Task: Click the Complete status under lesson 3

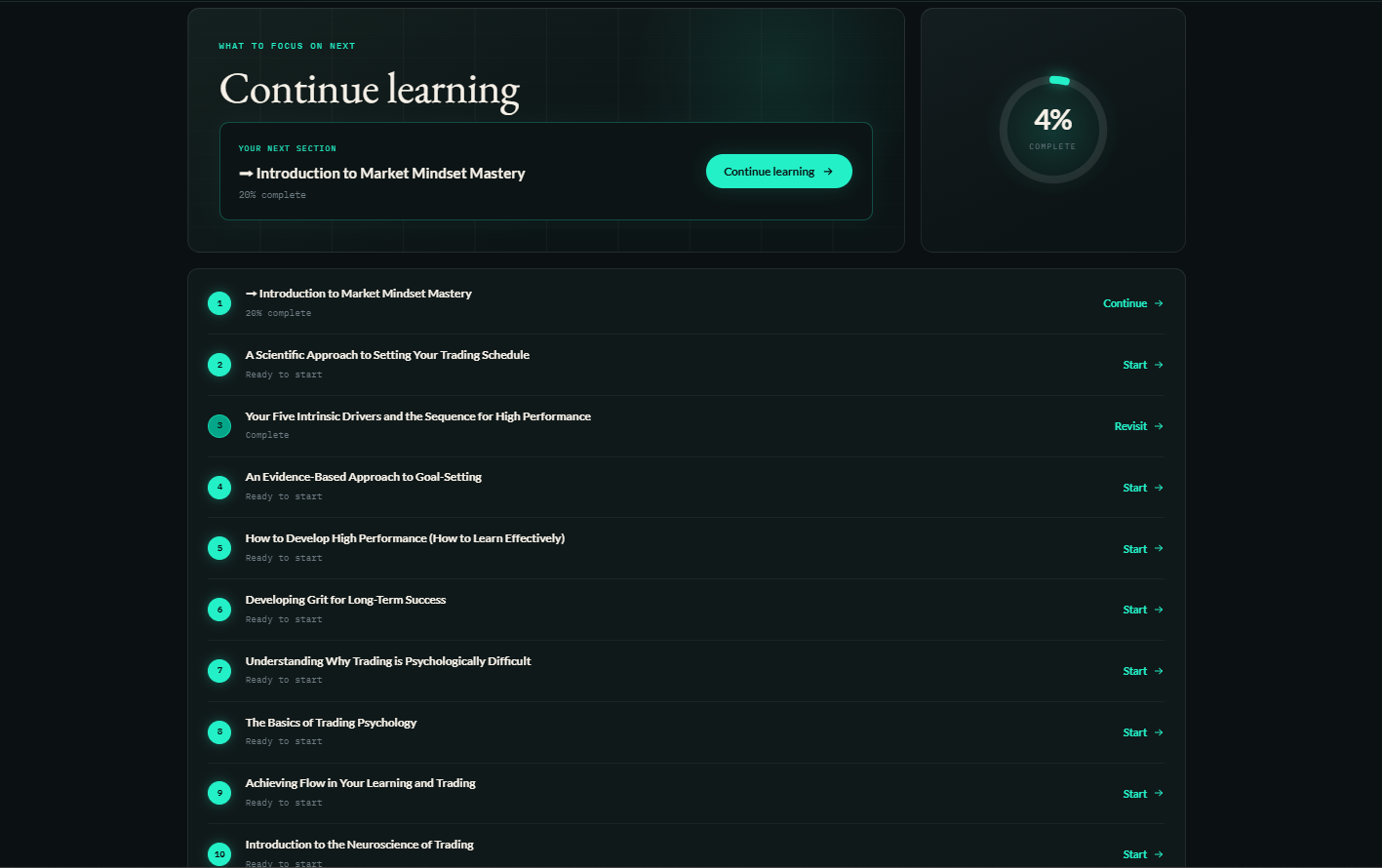Action: [267, 435]
